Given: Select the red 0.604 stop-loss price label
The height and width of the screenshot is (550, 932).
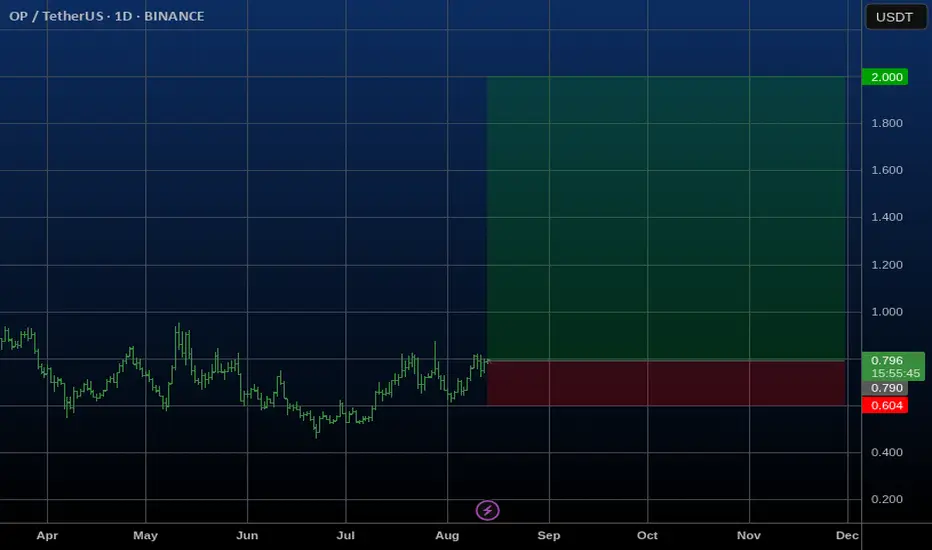Looking at the screenshot, I should pyautogui.click(x=885, y=406).
